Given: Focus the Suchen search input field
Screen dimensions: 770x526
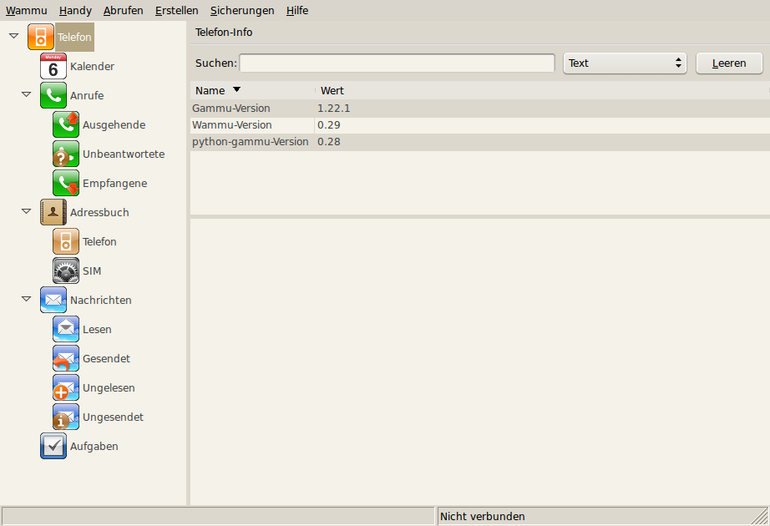Looking at the screenshot, I should tap(397, 63).
